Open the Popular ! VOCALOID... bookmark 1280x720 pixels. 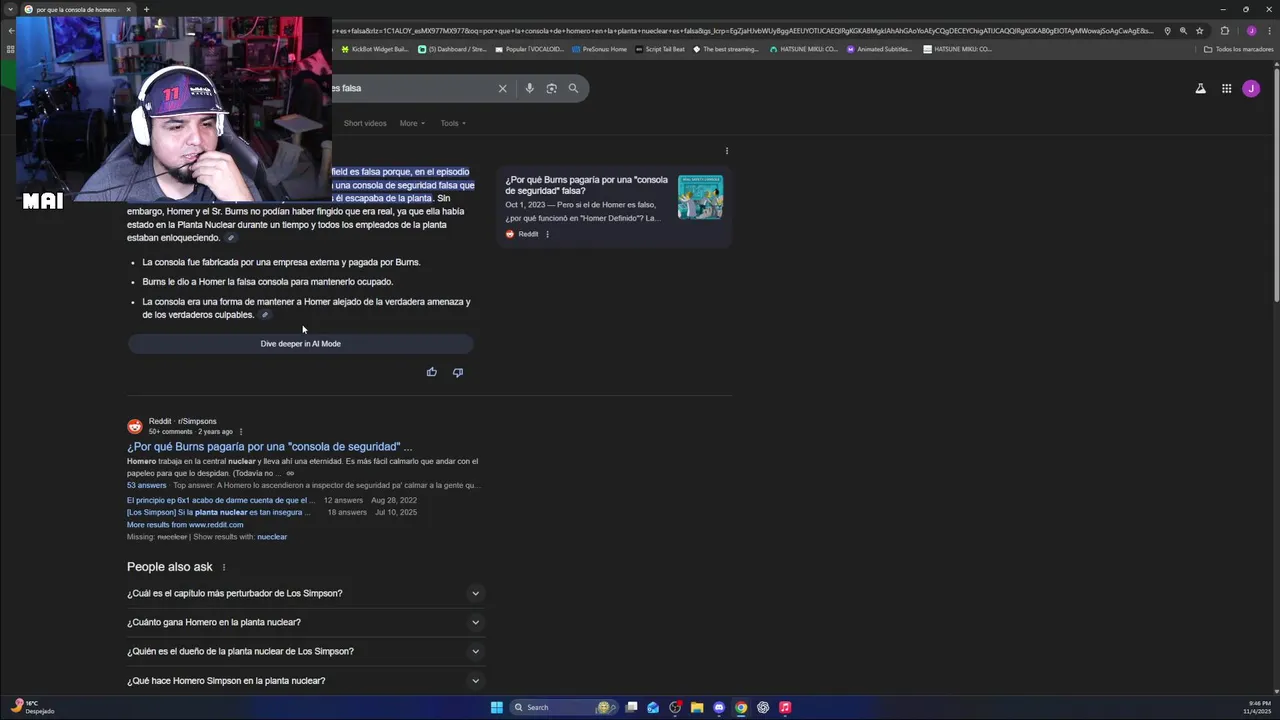coord(529,49)
